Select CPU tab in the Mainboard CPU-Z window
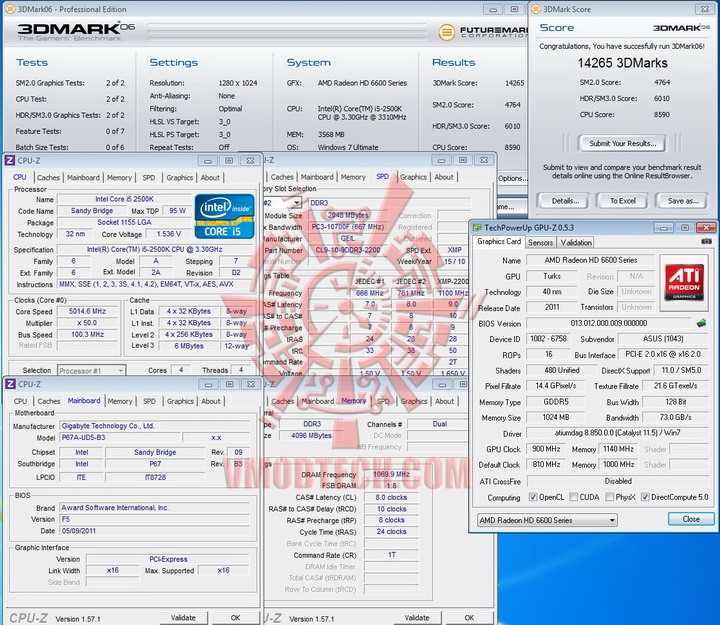 pos(20,401)
